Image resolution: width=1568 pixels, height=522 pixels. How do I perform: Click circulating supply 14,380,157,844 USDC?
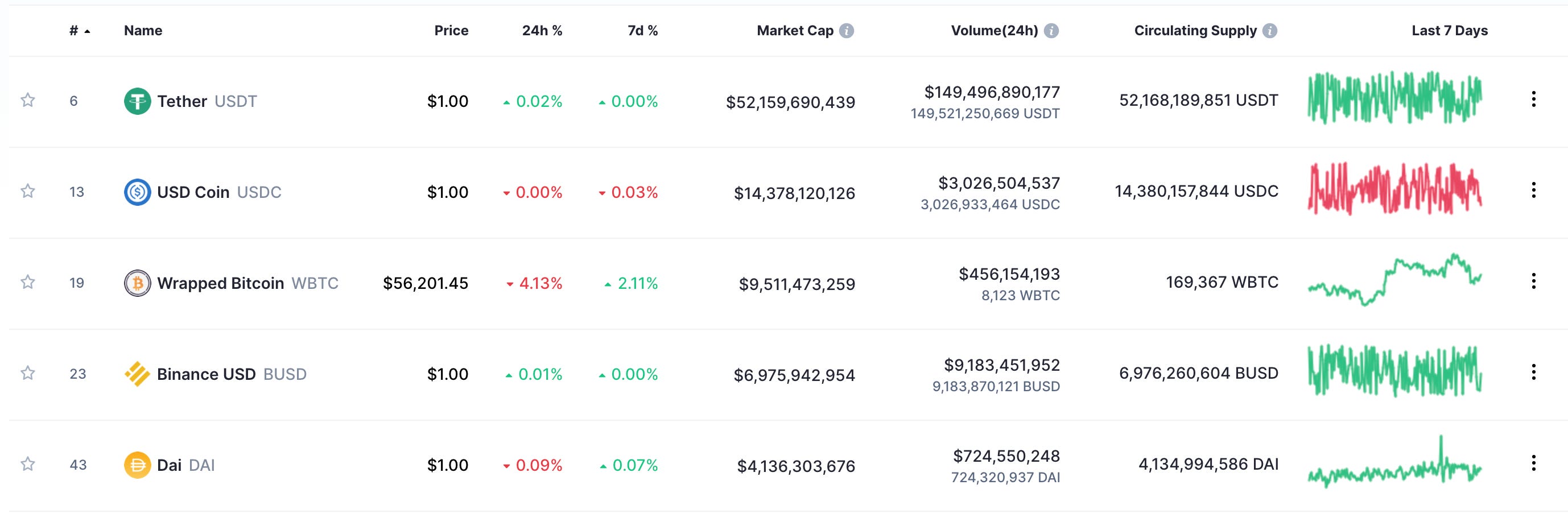pyautogui.click(x=1196, y=192)
